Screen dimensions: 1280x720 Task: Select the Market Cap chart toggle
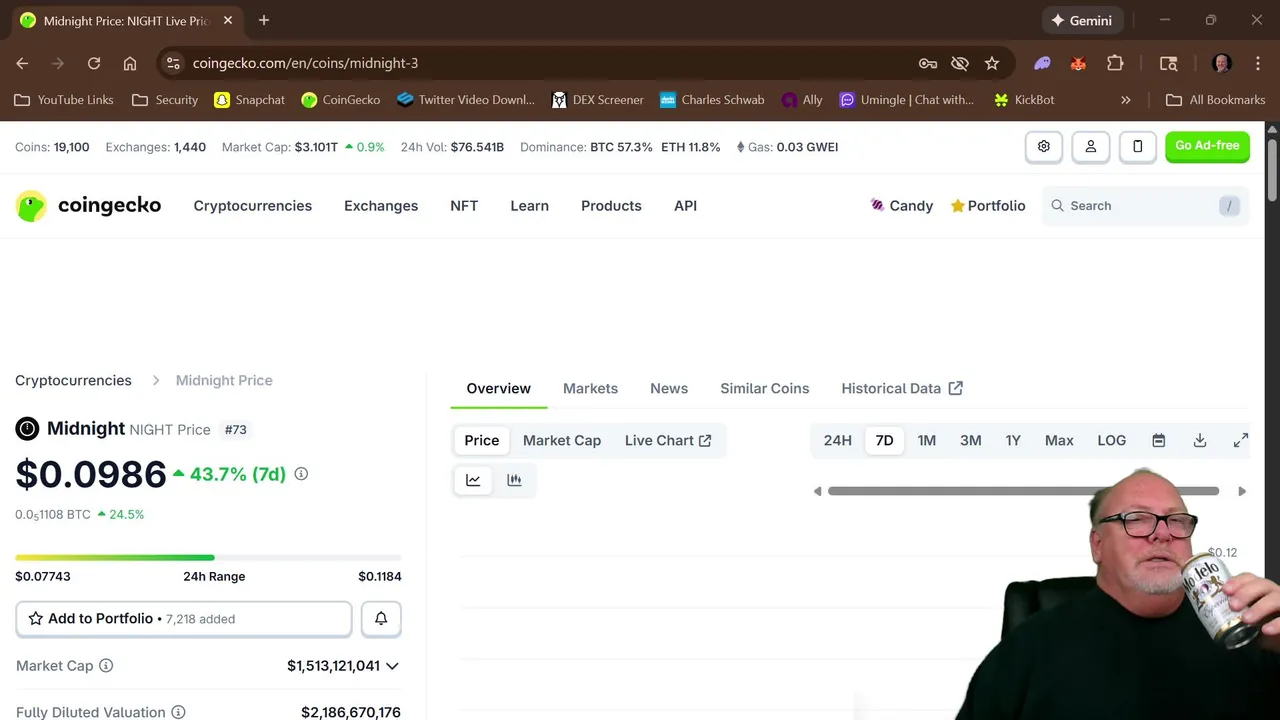point(562,440)
